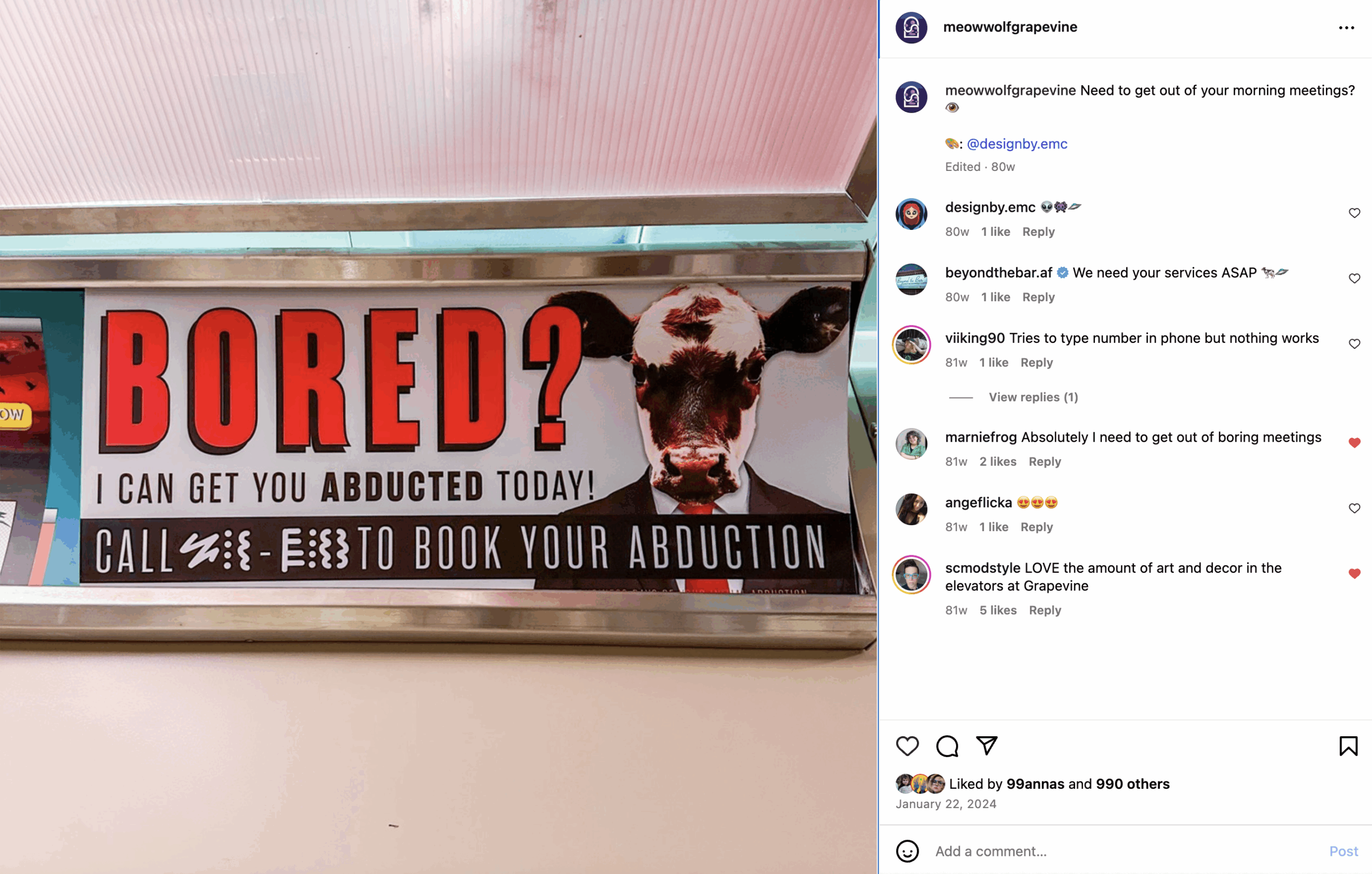Open designby.emc commenter avatar
This screenshot has height=874, width=1372.
pyautogui.click(x=911, y=214)
